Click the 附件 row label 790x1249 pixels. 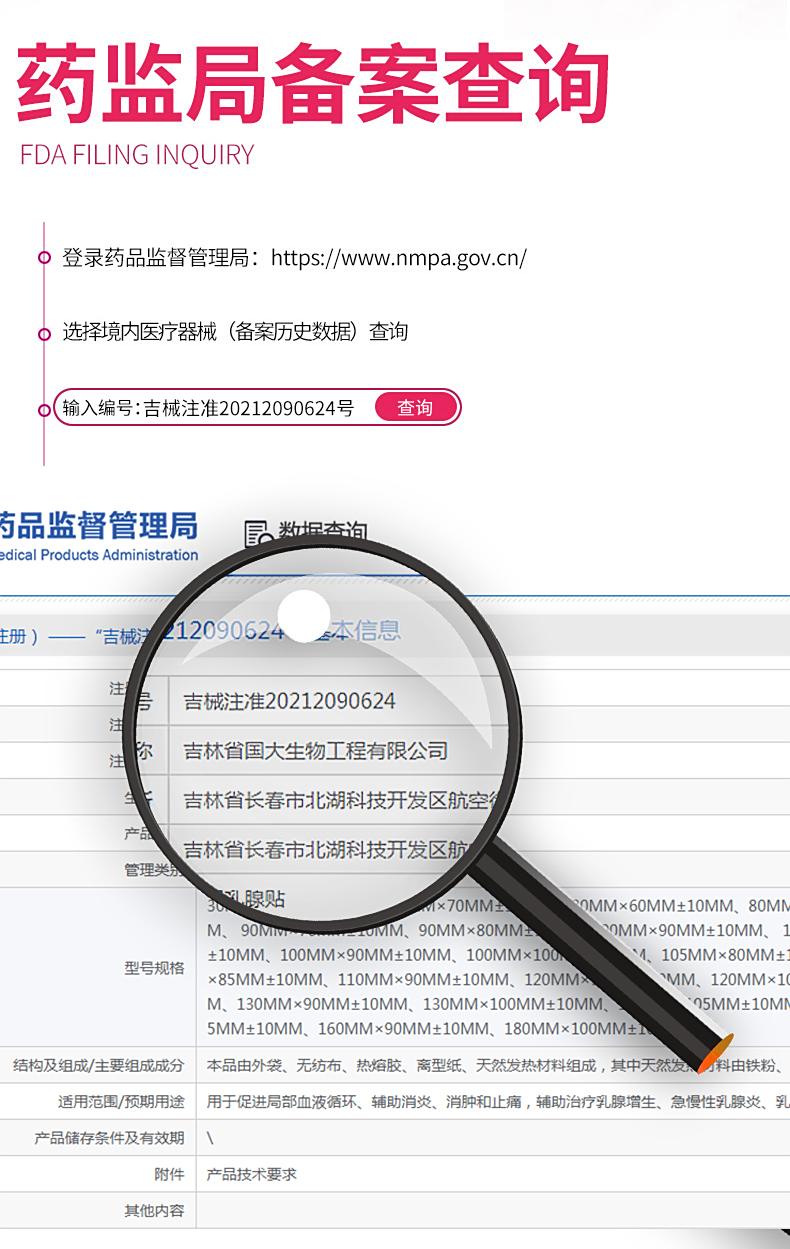pyautogui.click(x=170, y=1174)
